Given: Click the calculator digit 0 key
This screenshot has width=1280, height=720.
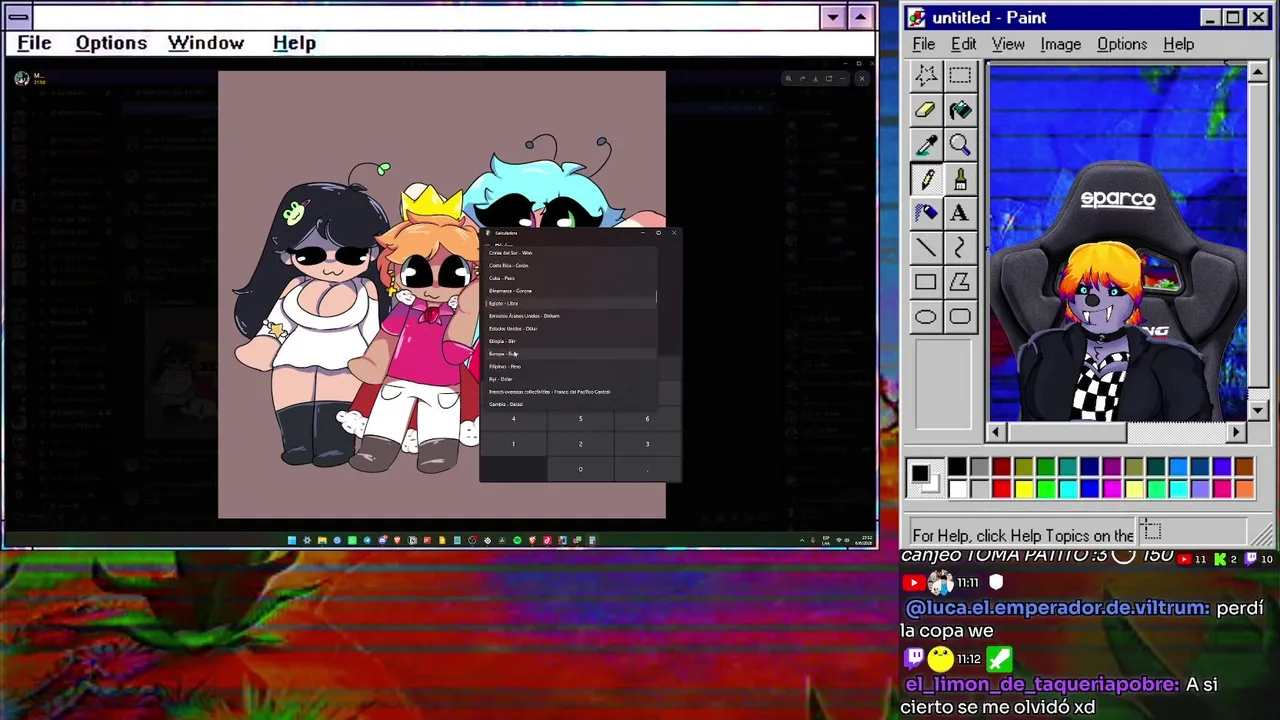Looking at the screenshot, I should click(580, 469).
